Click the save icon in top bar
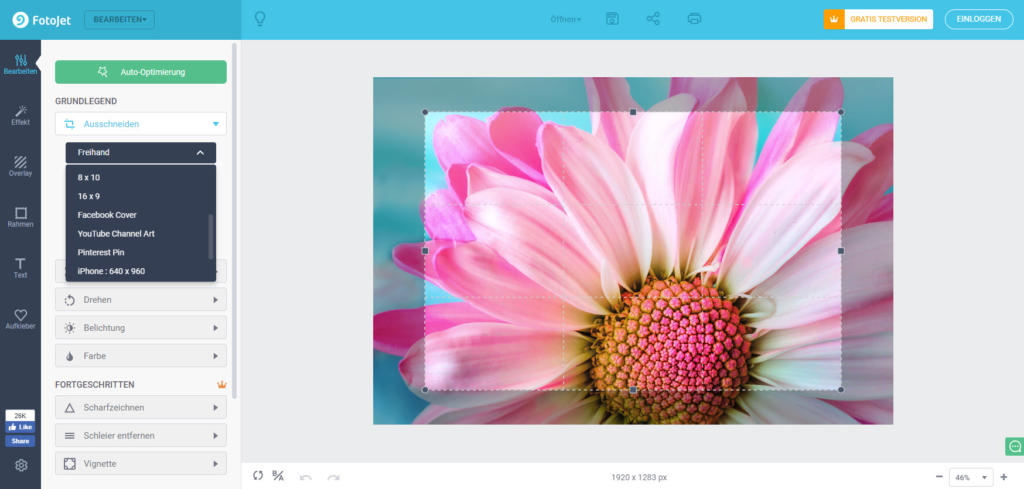 612,19
